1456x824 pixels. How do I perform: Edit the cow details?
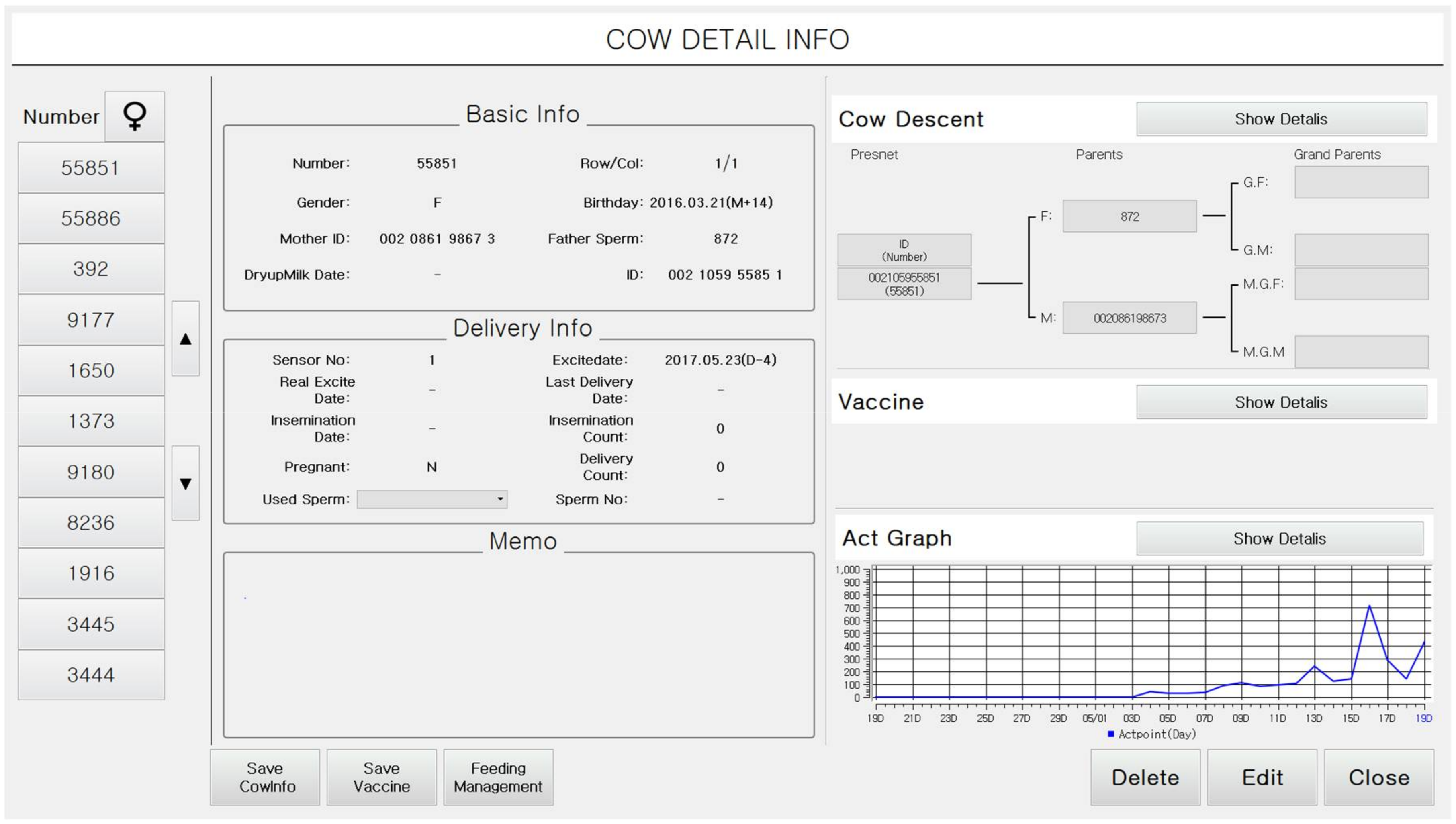1262,777
